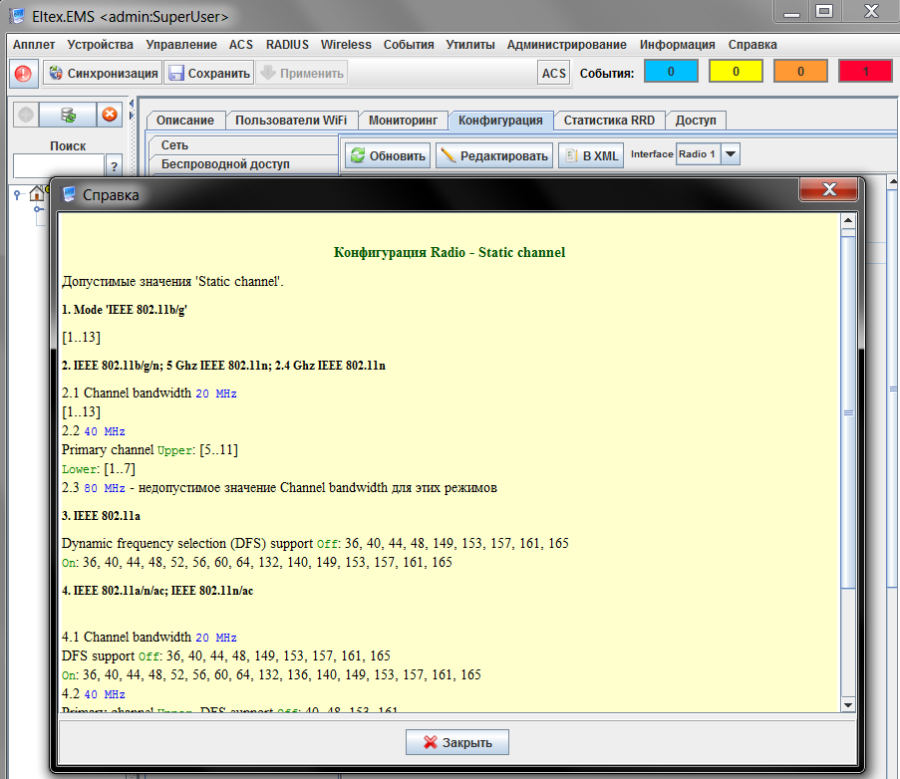
Task: Open the Interface Radio 1 dropdown
Action: 731,155
